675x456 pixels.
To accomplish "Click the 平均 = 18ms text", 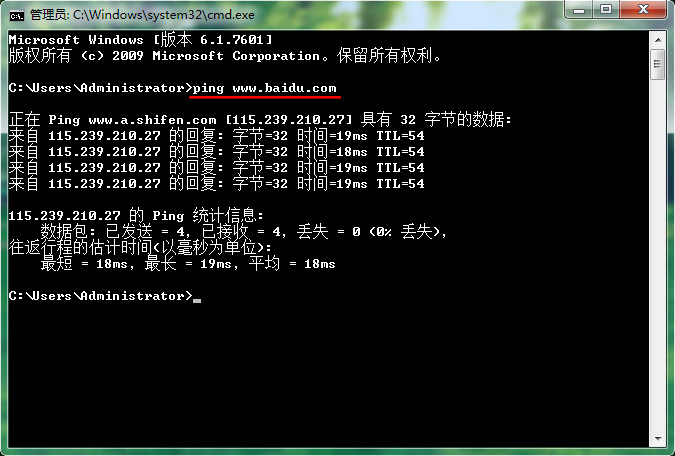I will (292, 264).
